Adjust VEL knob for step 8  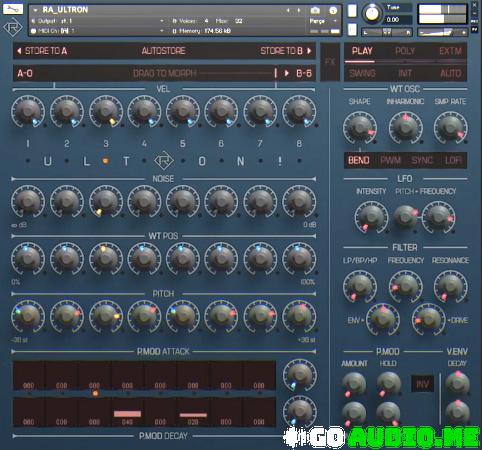click(299, 112)
